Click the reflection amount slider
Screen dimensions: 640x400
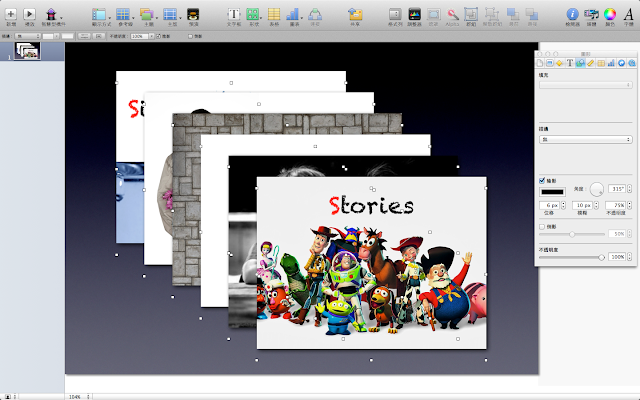click(572, 234)
